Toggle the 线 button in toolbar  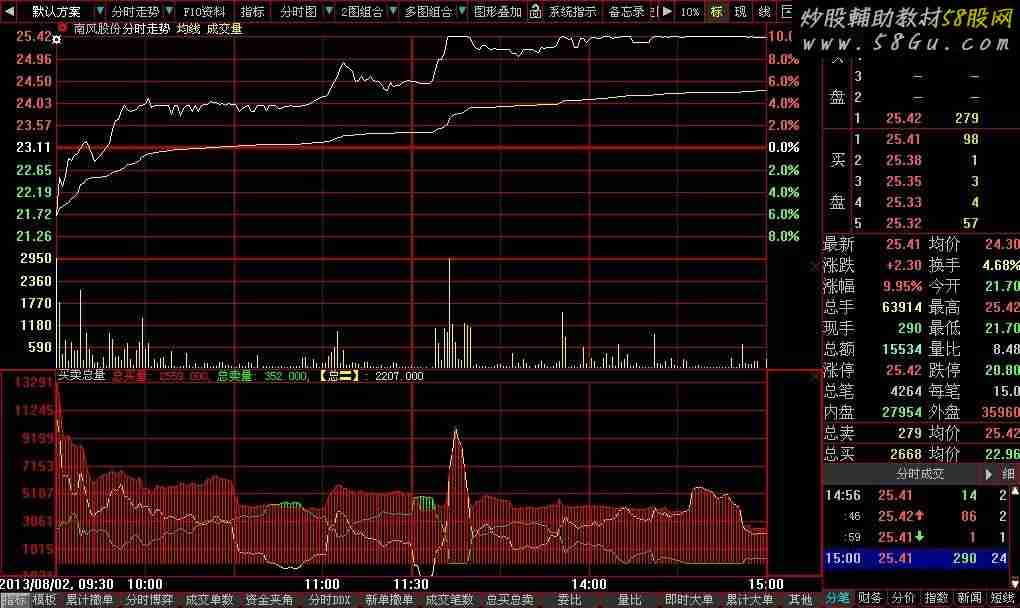(764, 12)
